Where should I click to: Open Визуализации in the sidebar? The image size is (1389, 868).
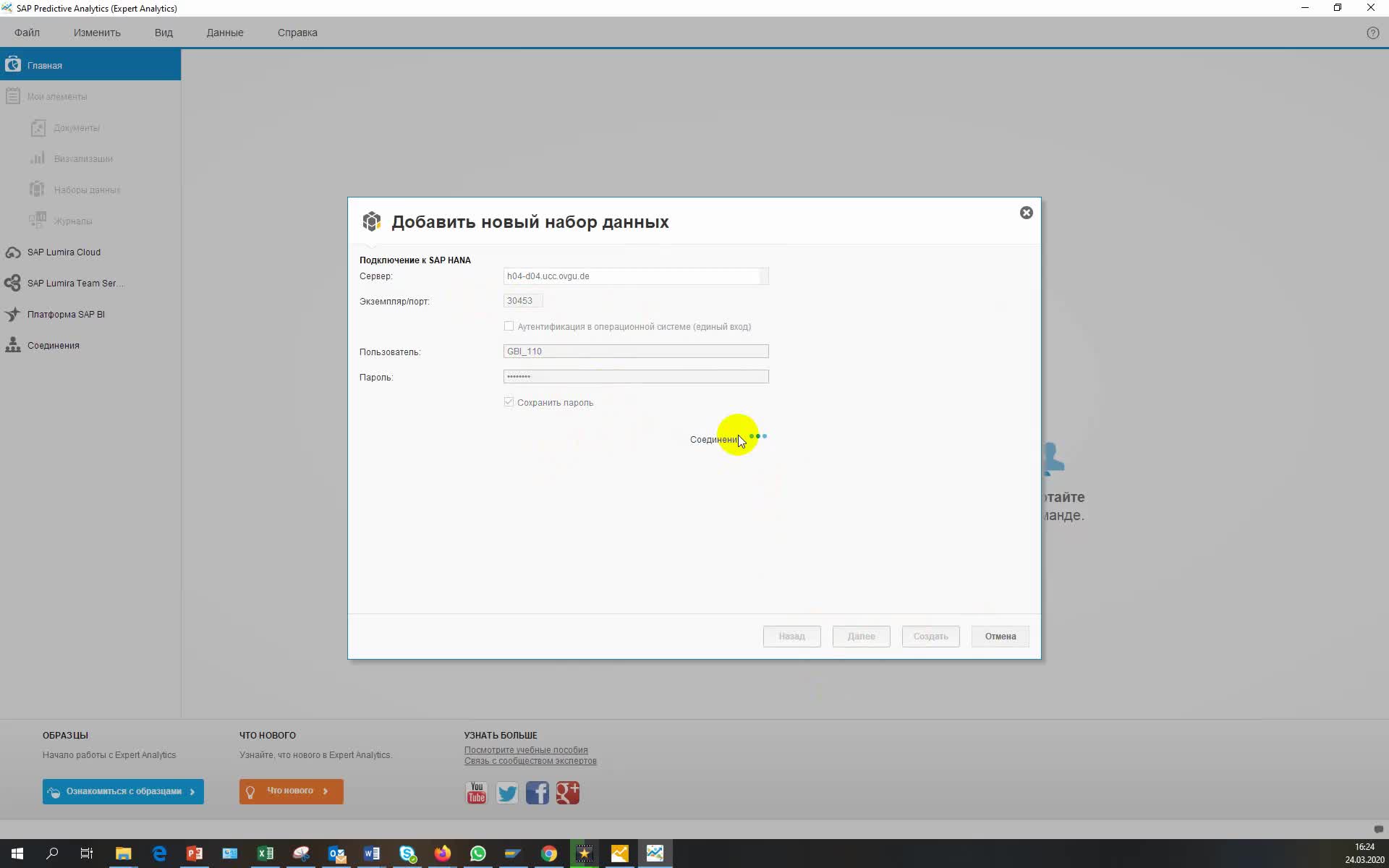click(83, 159)
